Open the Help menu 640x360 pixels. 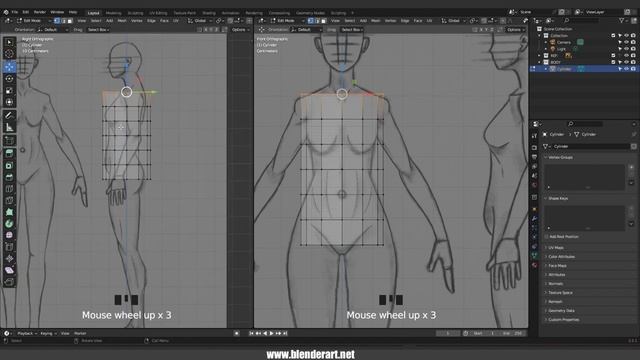(73, 12)
